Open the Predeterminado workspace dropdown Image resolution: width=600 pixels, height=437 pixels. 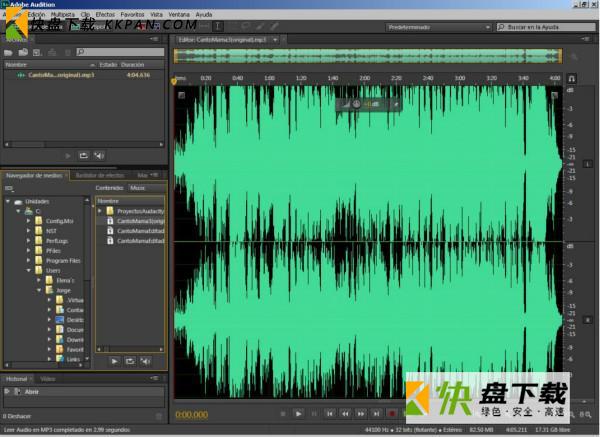pos(439,27)
